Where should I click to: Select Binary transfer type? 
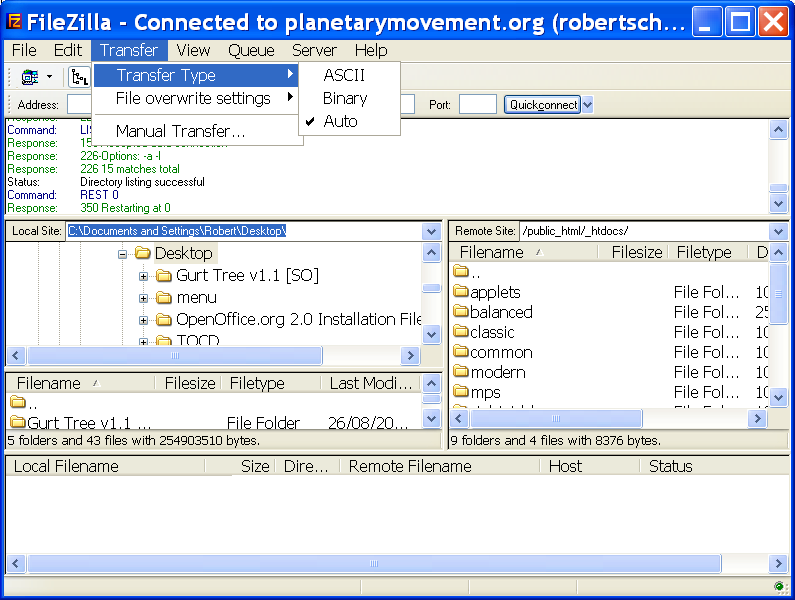click(349, 98)
